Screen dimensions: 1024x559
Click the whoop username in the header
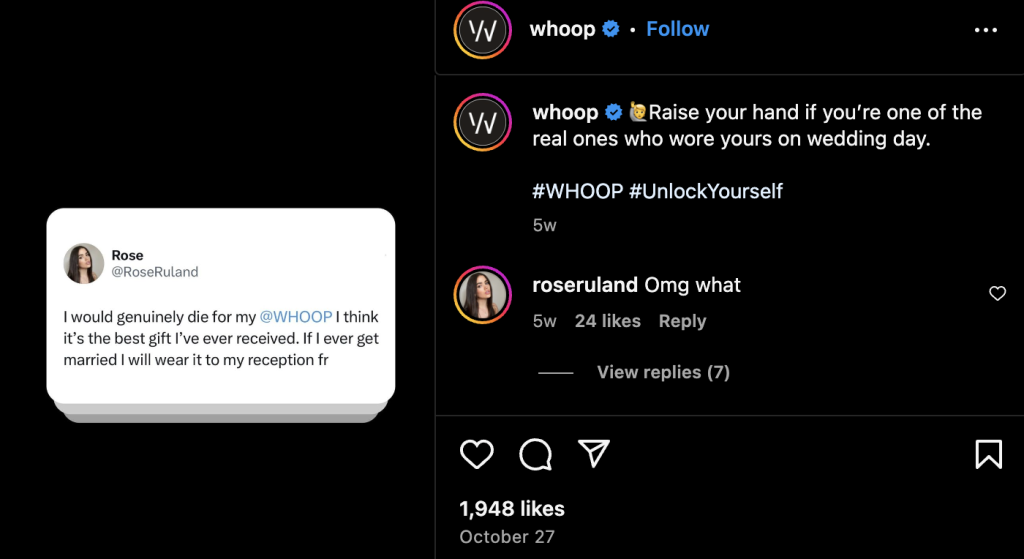click(x=562, y=29)
